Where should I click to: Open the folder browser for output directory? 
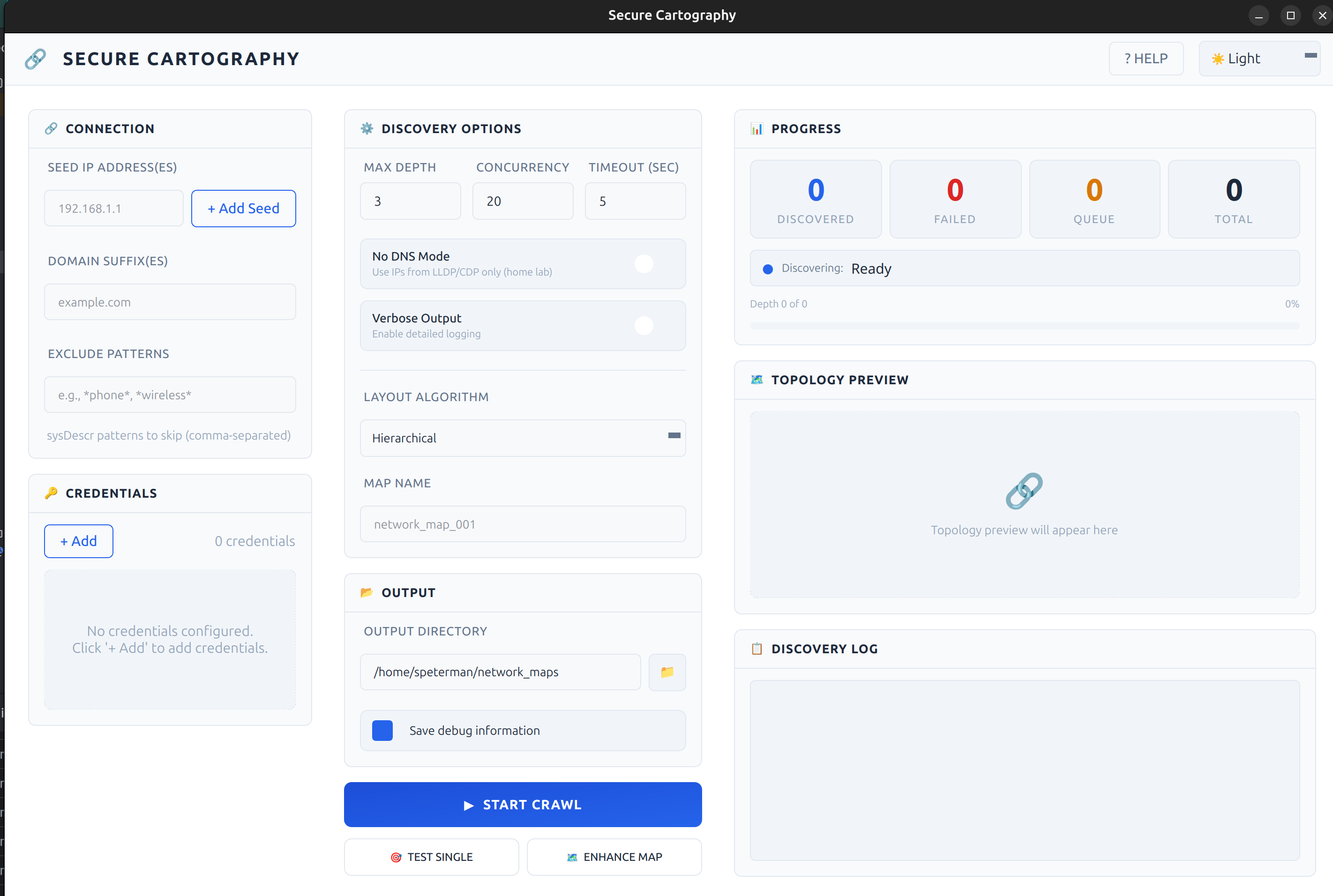coord(667,672)
